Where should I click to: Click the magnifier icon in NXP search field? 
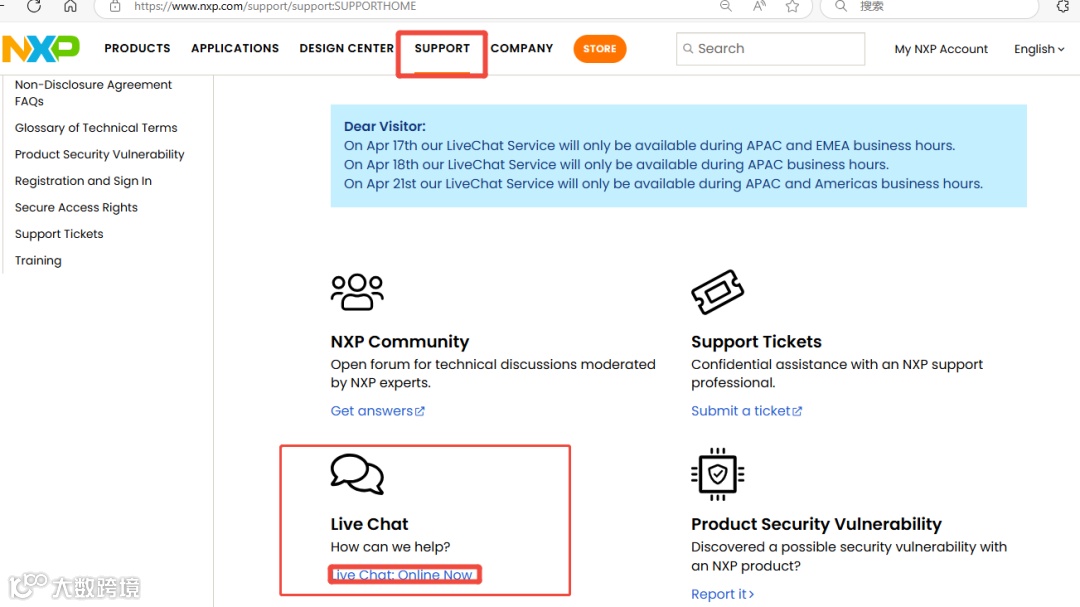[687, 49]
